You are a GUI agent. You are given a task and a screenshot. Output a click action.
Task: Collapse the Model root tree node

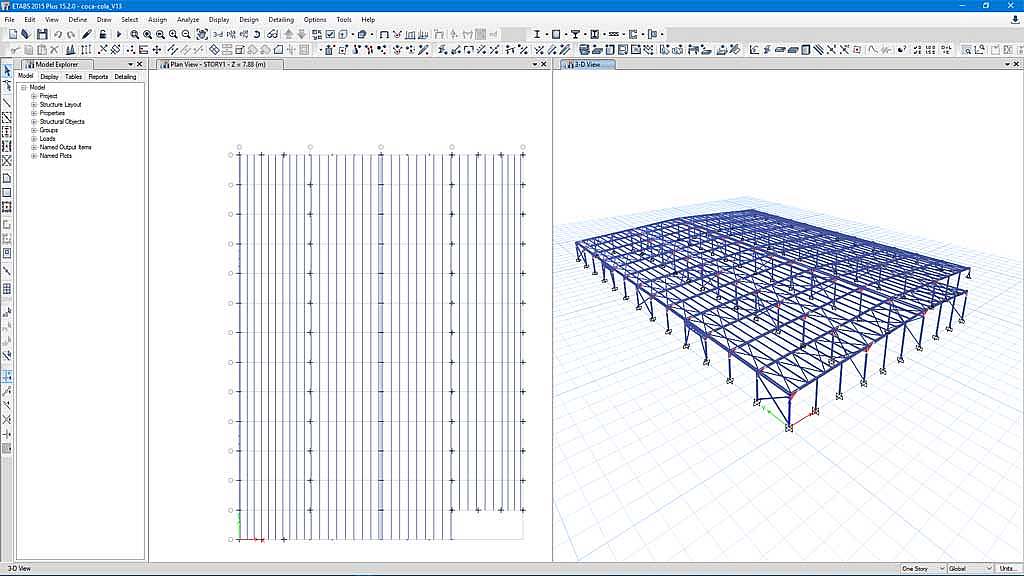click(x=24, y=87)
